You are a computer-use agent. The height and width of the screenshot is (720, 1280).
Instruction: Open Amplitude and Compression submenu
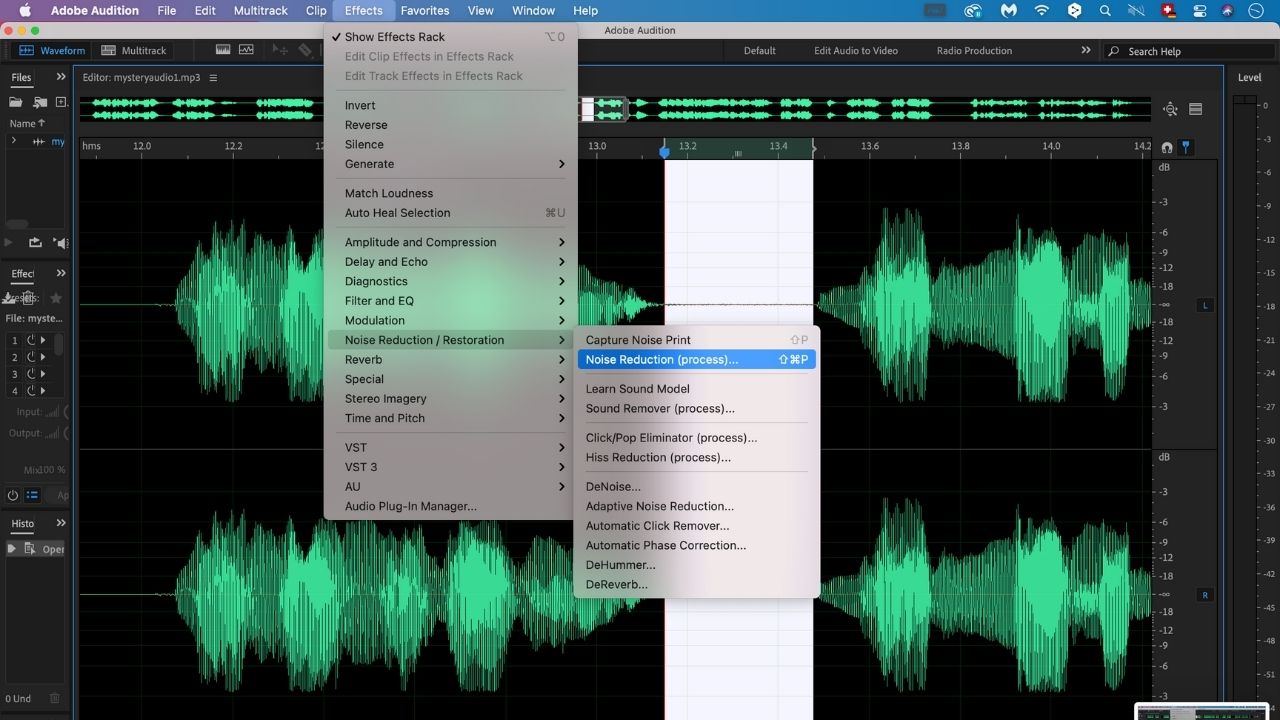point(451,242)
